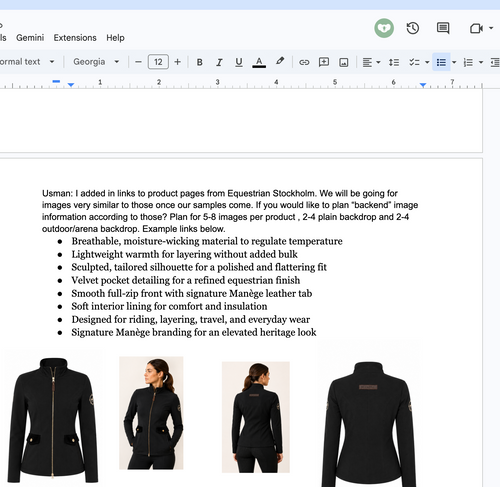Image resolution: width=500 pixels, height=487 pixels.
Task: Open the comments panel icon
Action: (443, 28)
